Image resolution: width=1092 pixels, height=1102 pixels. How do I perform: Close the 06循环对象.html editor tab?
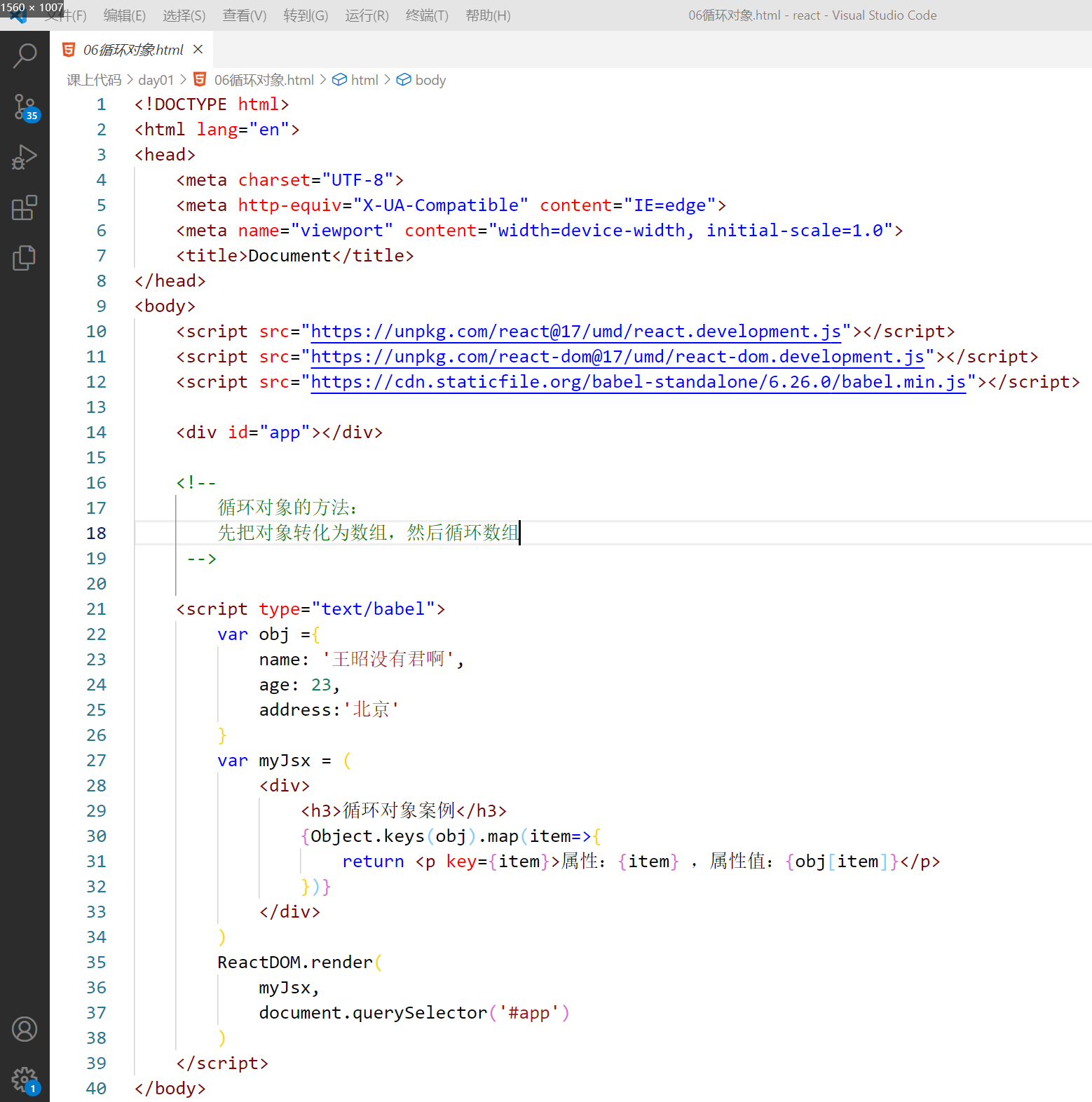[198, 49]
